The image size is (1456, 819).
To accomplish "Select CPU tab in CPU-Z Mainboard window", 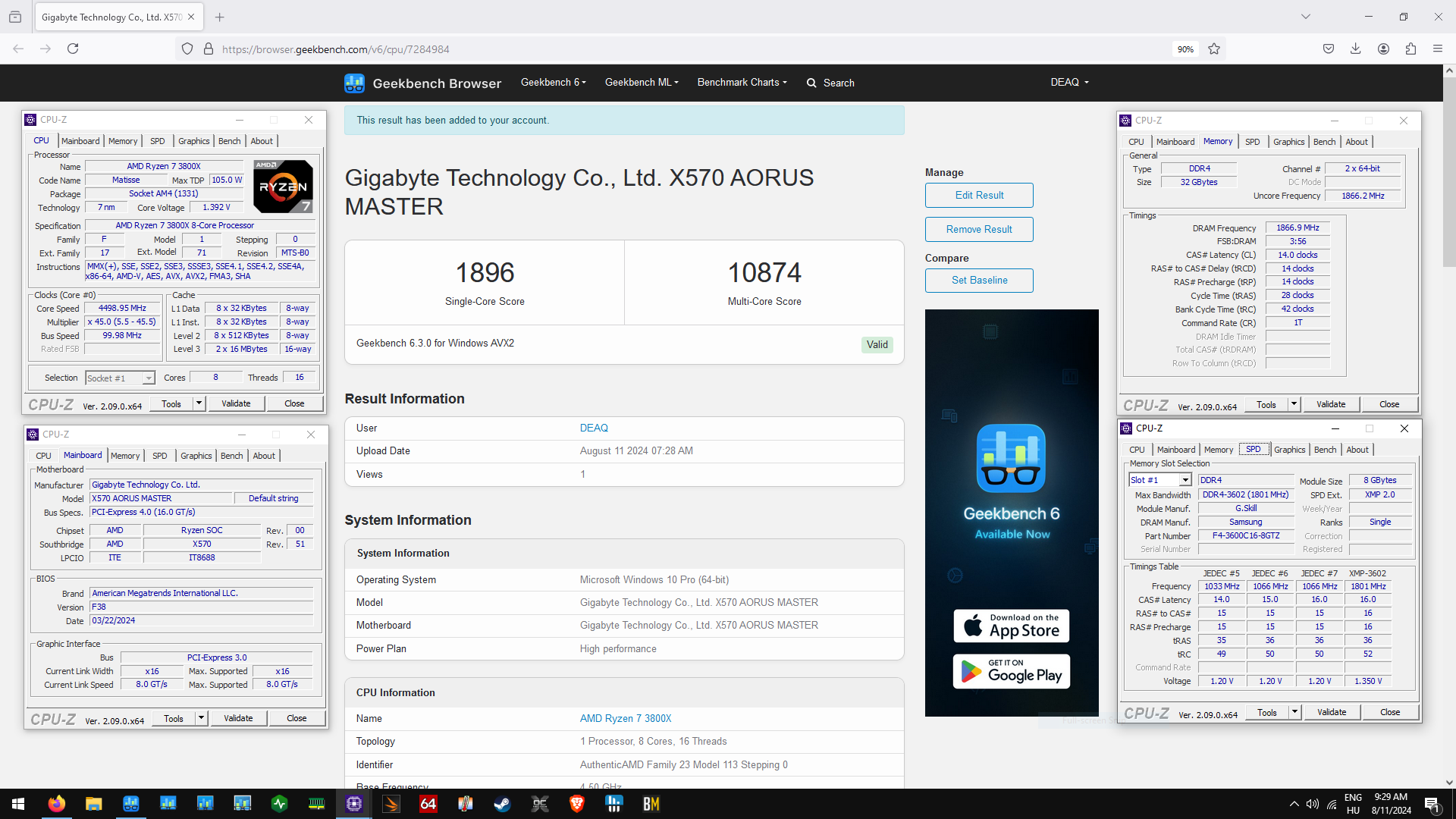I will 43,456.
